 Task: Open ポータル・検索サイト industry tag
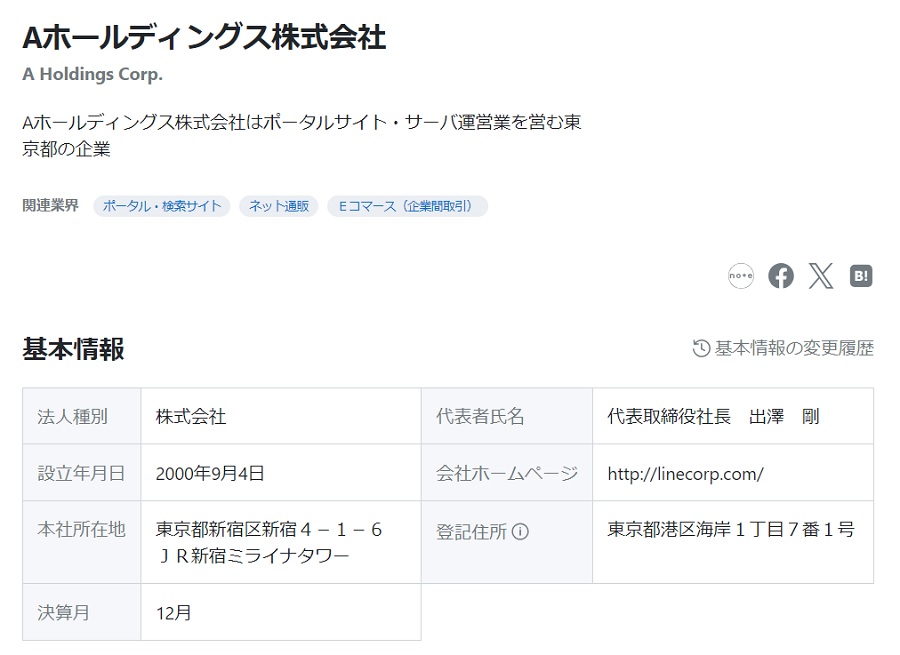click(x=162, y=206)
